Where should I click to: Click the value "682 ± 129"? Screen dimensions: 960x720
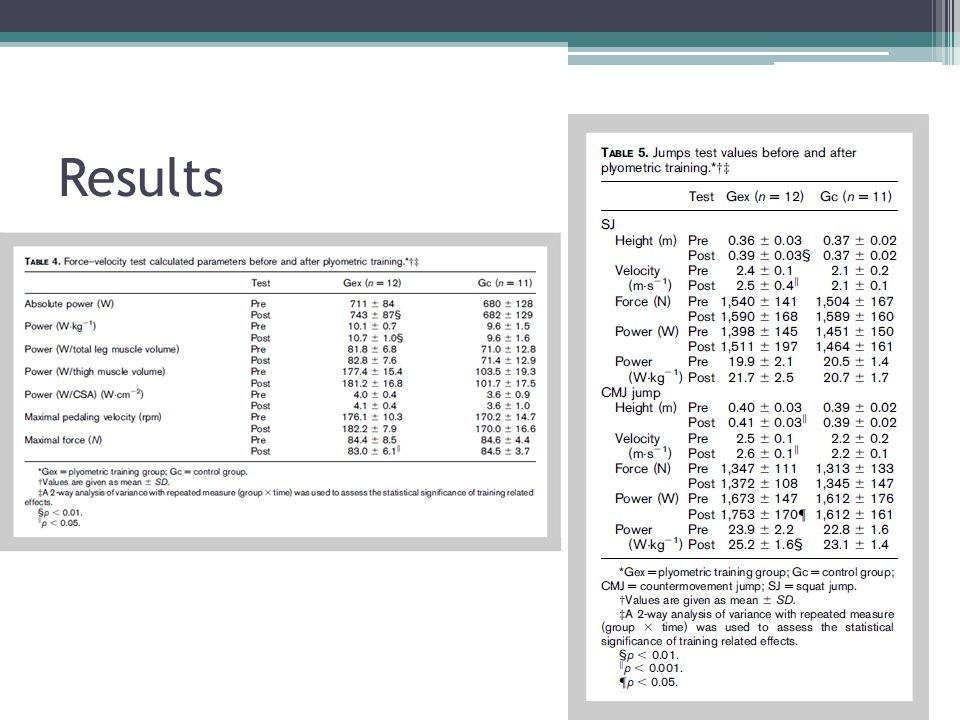[x=508, y=315]
